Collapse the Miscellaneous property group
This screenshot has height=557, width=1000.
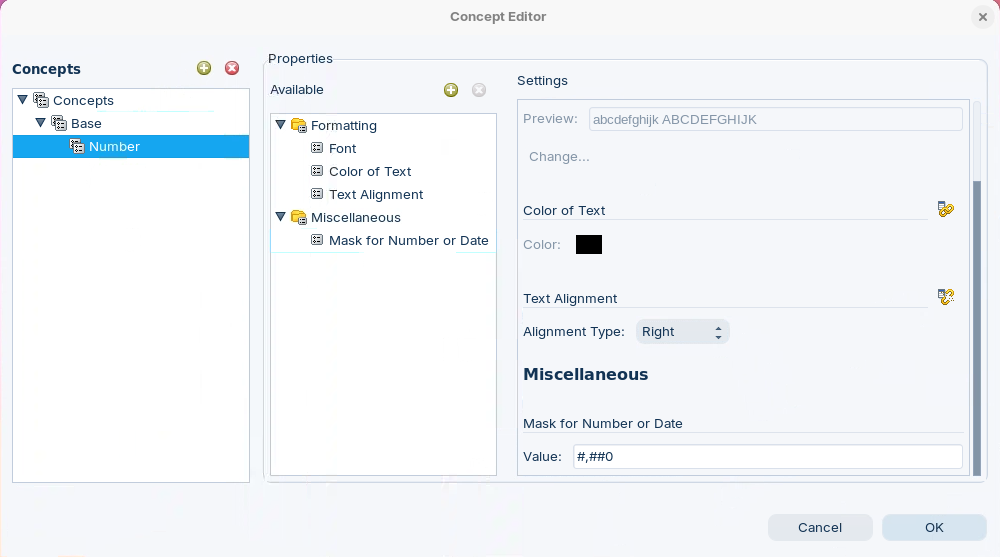pos(281,217)
